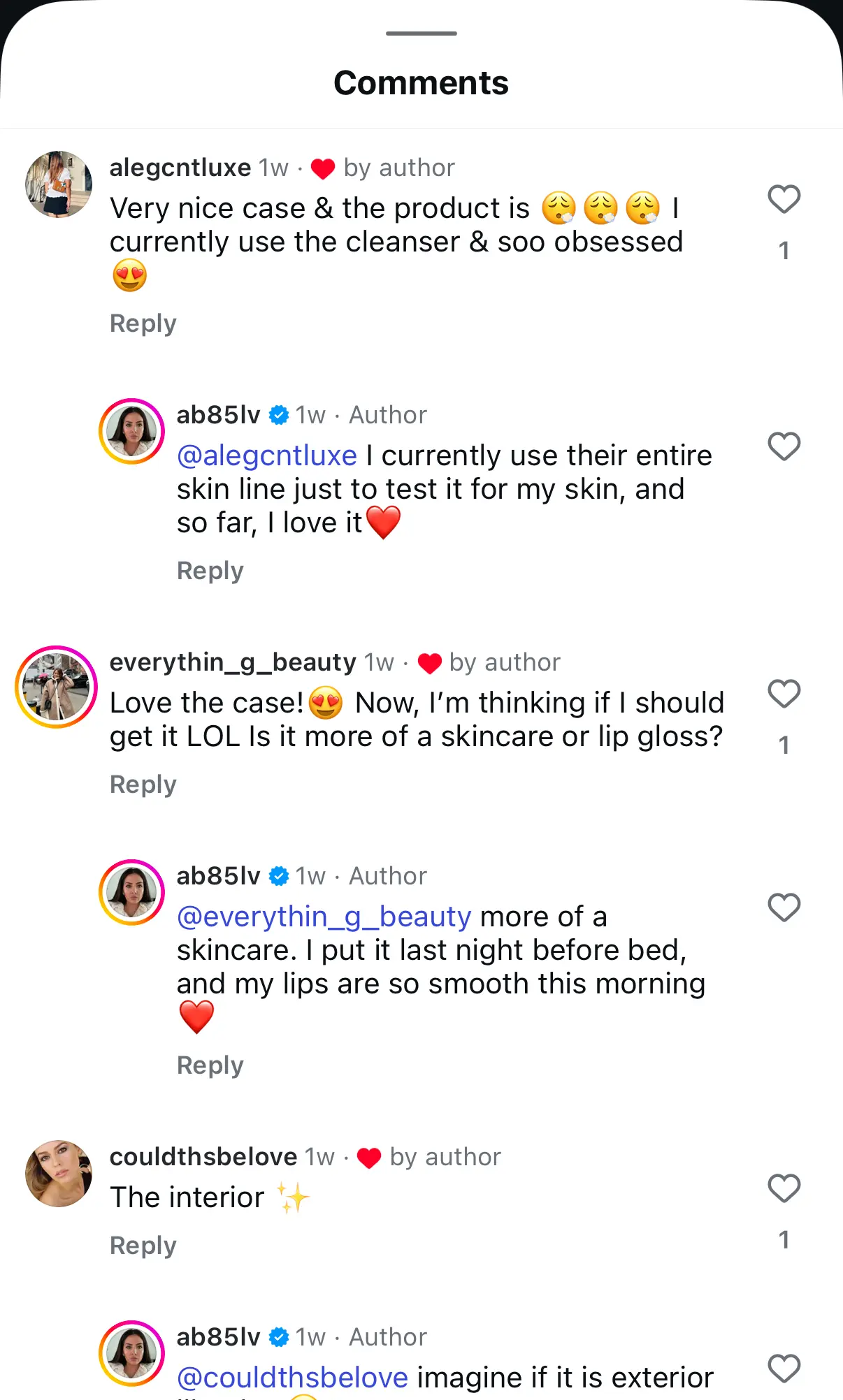Like couldthsbelove's 'The interior' comment
The width and height of the screenshot is (843, 1400).
784,1188
